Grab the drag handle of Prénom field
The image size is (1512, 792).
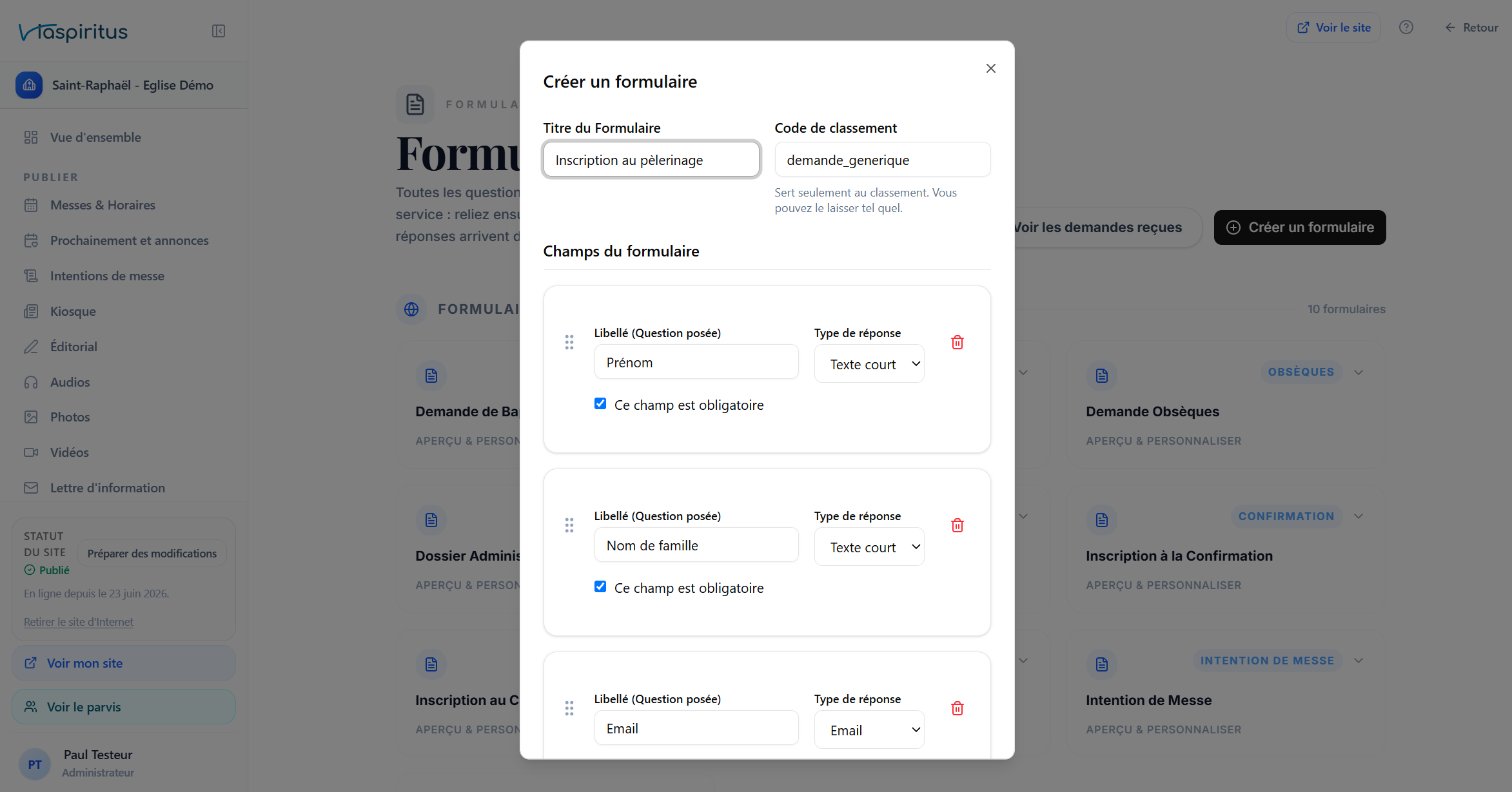click(x=569, y=342)
